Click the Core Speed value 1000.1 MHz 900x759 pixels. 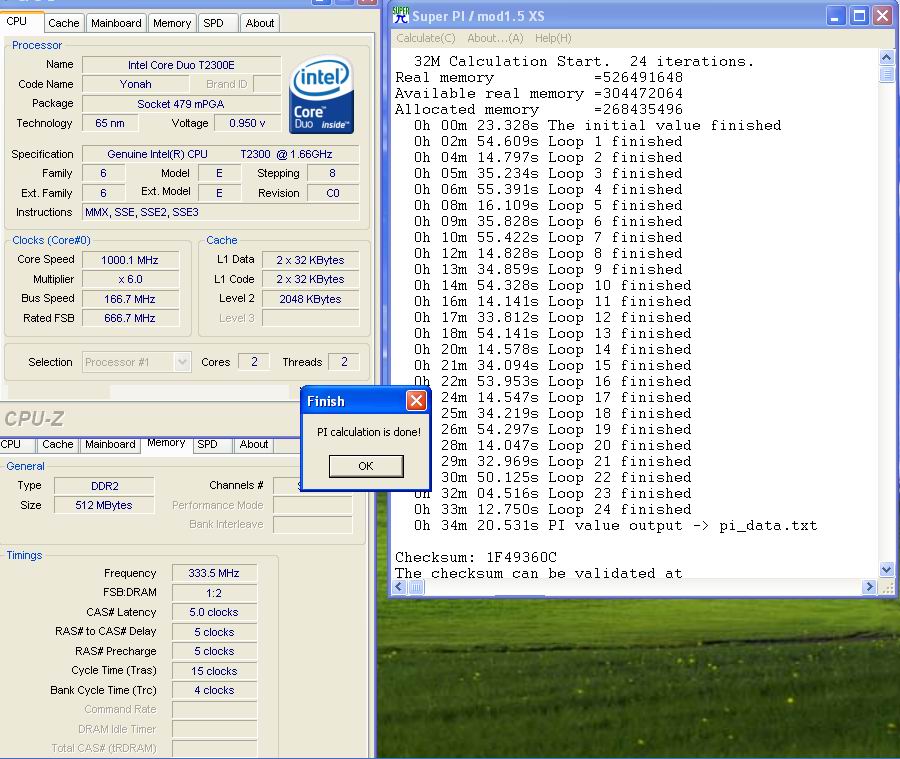pyautogui.click(x=130, y=260)
